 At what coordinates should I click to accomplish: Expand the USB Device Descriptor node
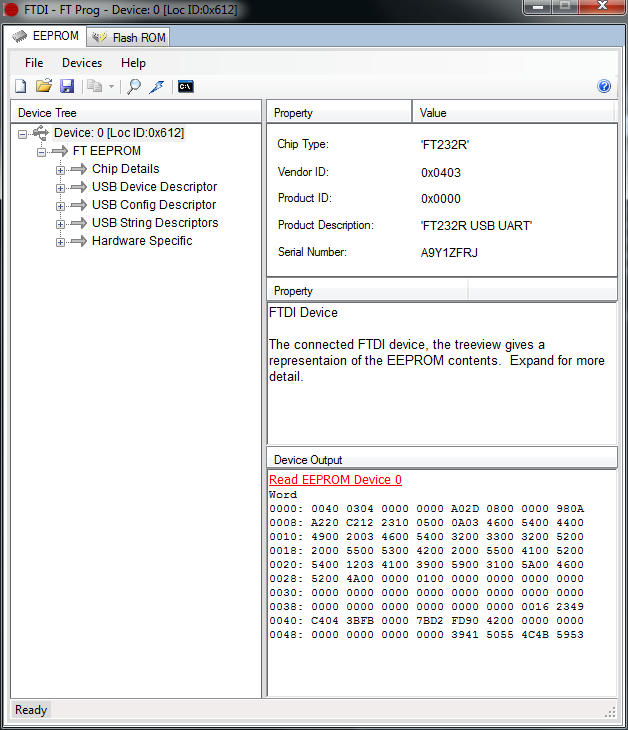coord(61,188)
